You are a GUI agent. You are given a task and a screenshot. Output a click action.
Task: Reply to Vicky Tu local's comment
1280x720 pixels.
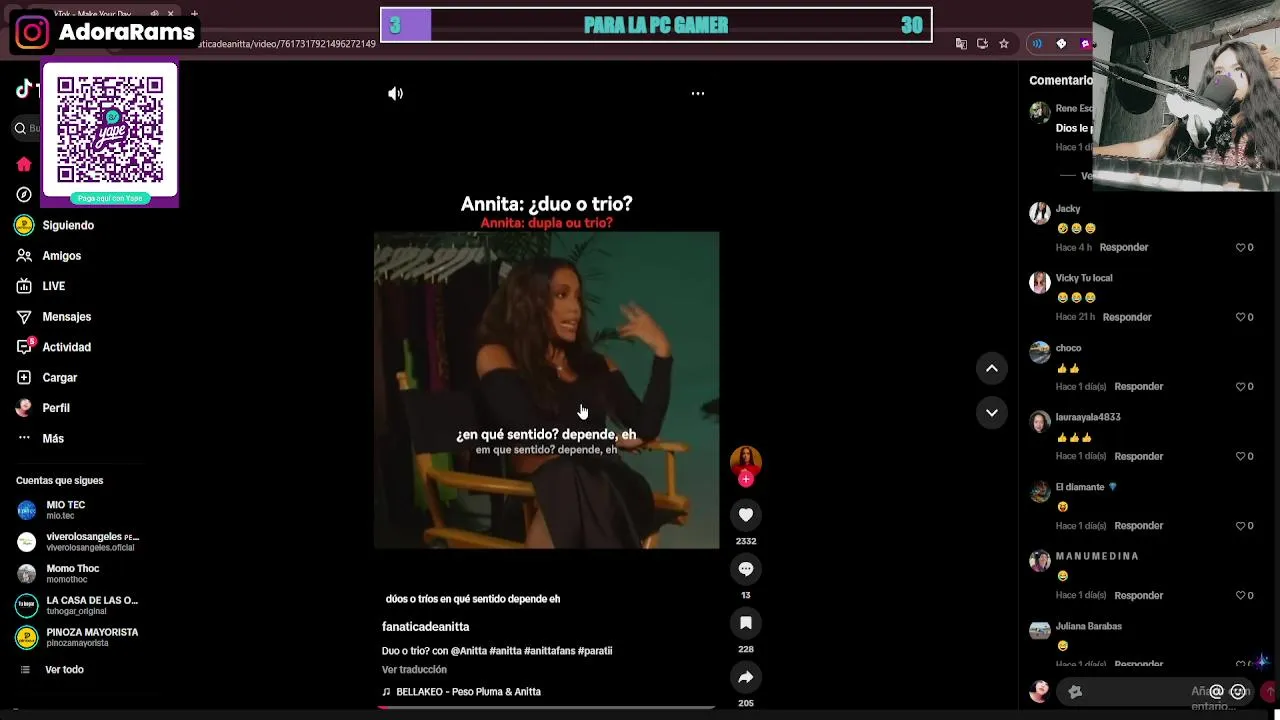1127,317
